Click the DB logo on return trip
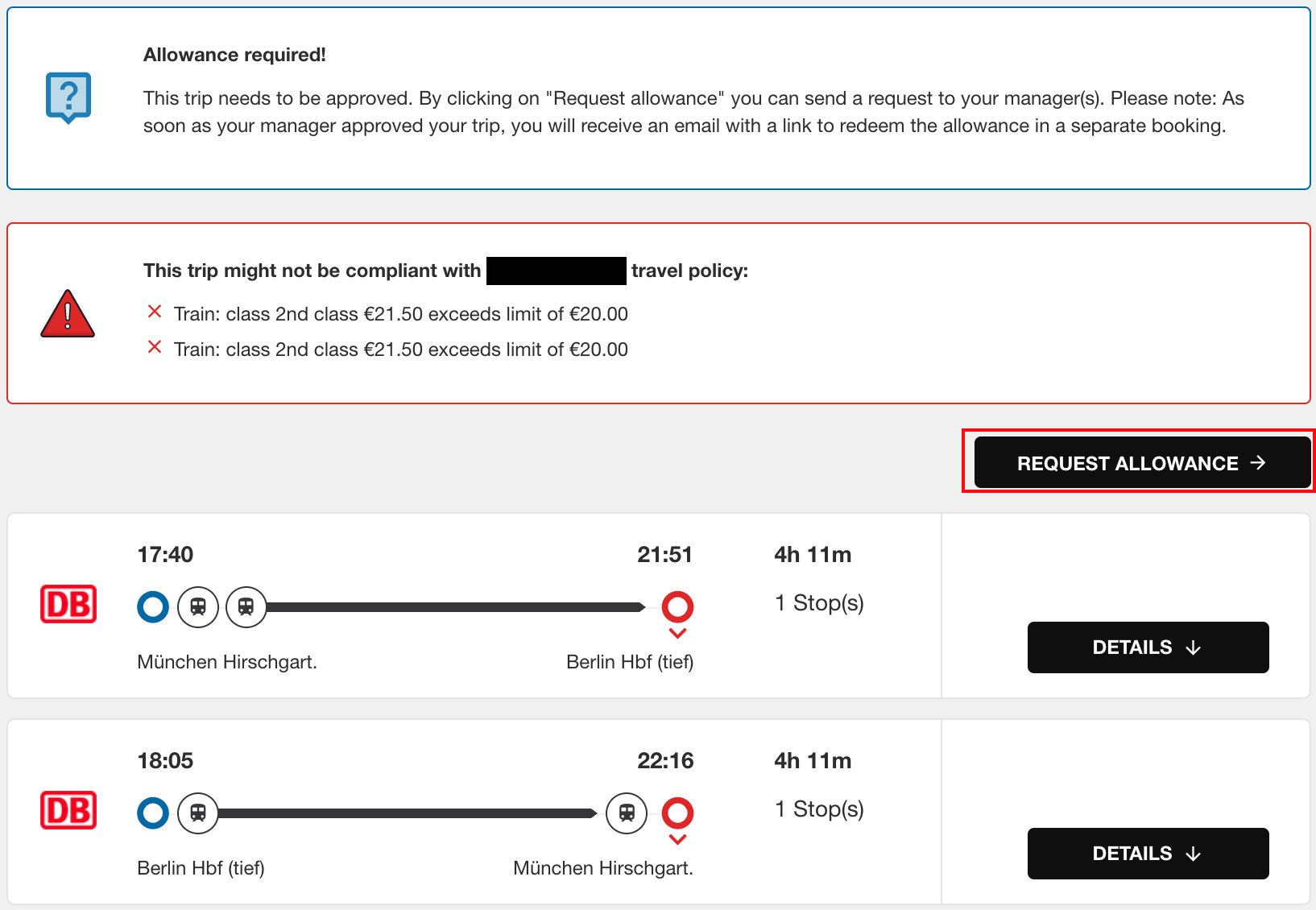 click(68, 810)
